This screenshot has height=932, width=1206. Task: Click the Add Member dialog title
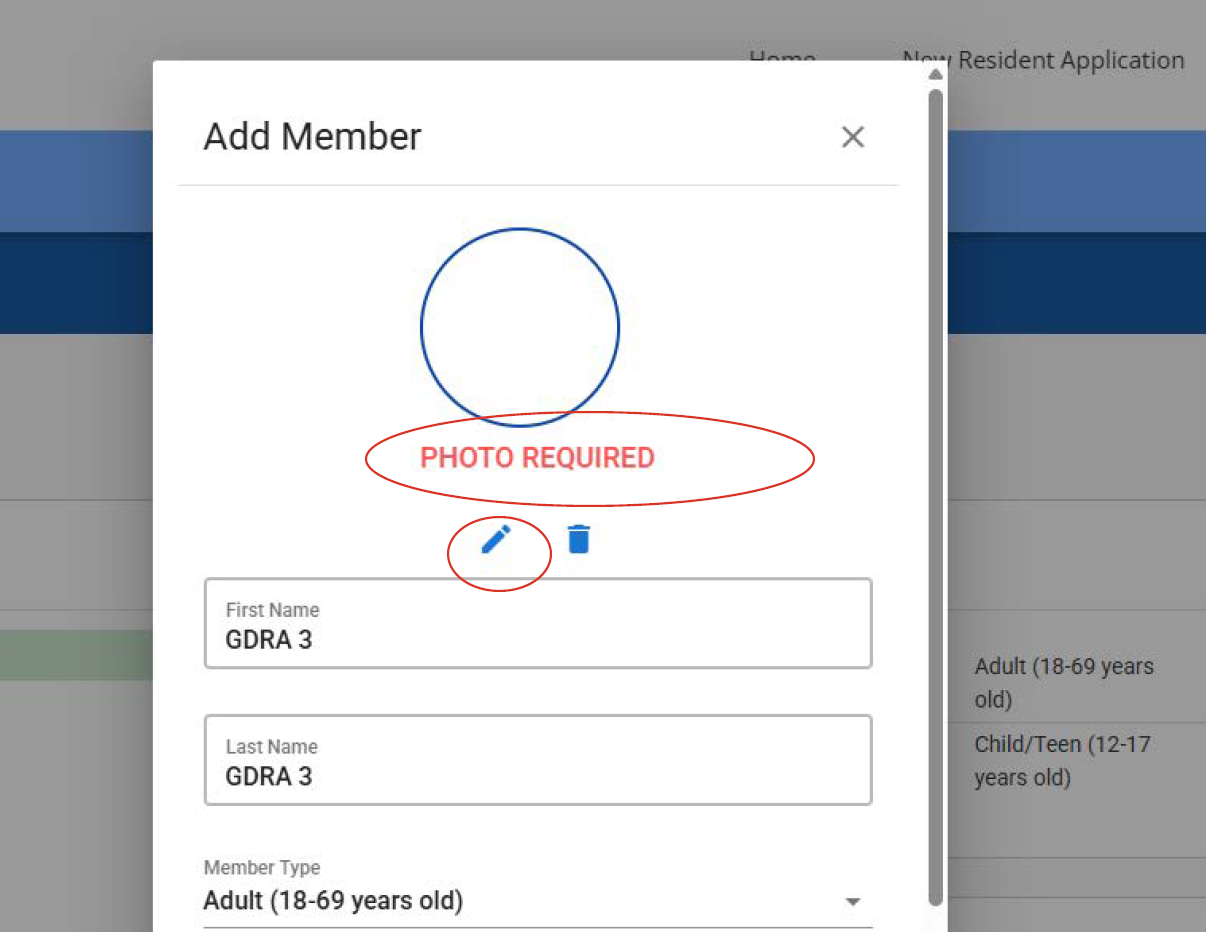tap(312, 137)
